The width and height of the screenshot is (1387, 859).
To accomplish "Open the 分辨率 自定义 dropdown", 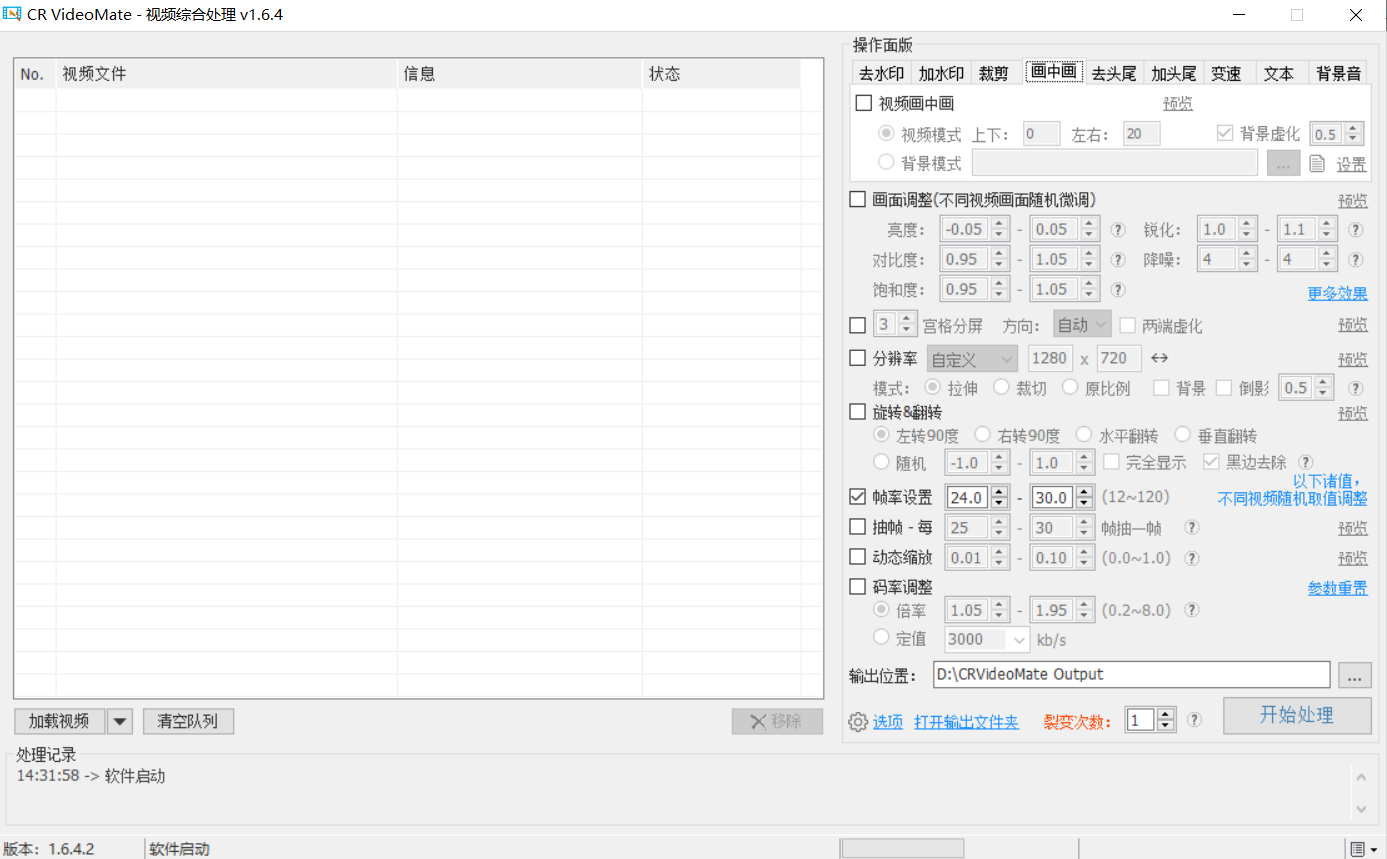I will click(972, 359).
